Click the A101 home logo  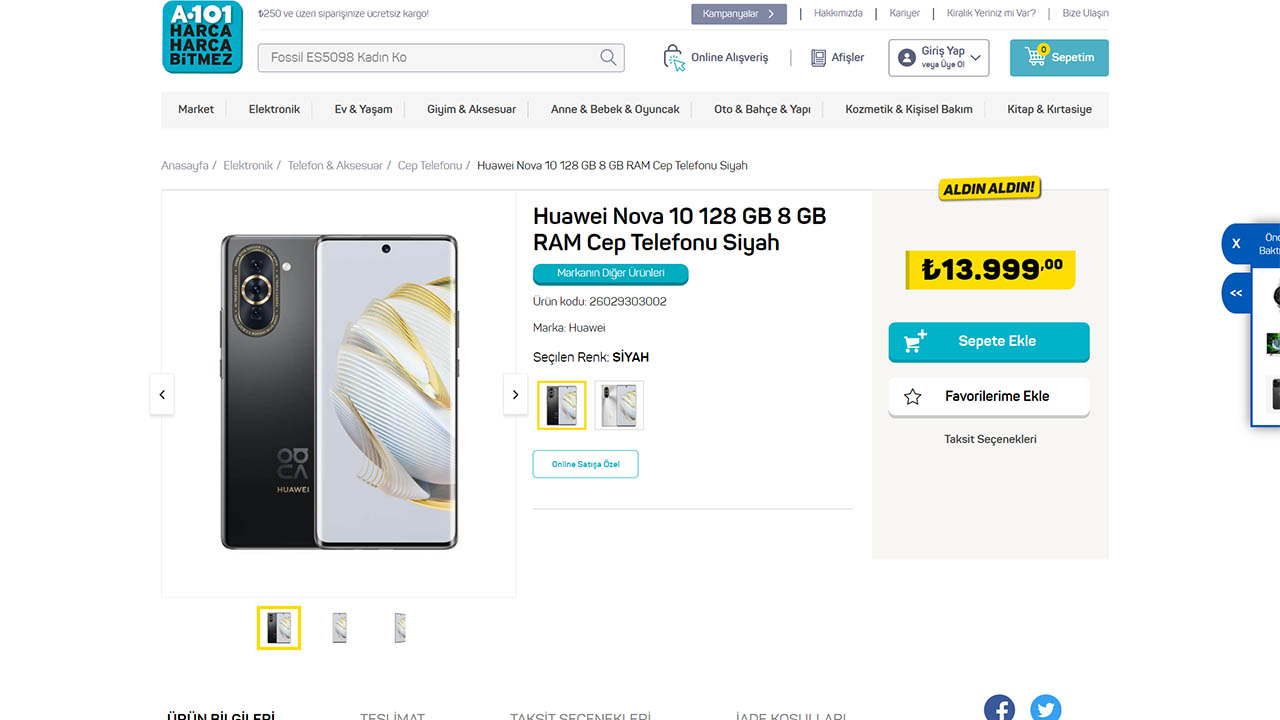202,37
